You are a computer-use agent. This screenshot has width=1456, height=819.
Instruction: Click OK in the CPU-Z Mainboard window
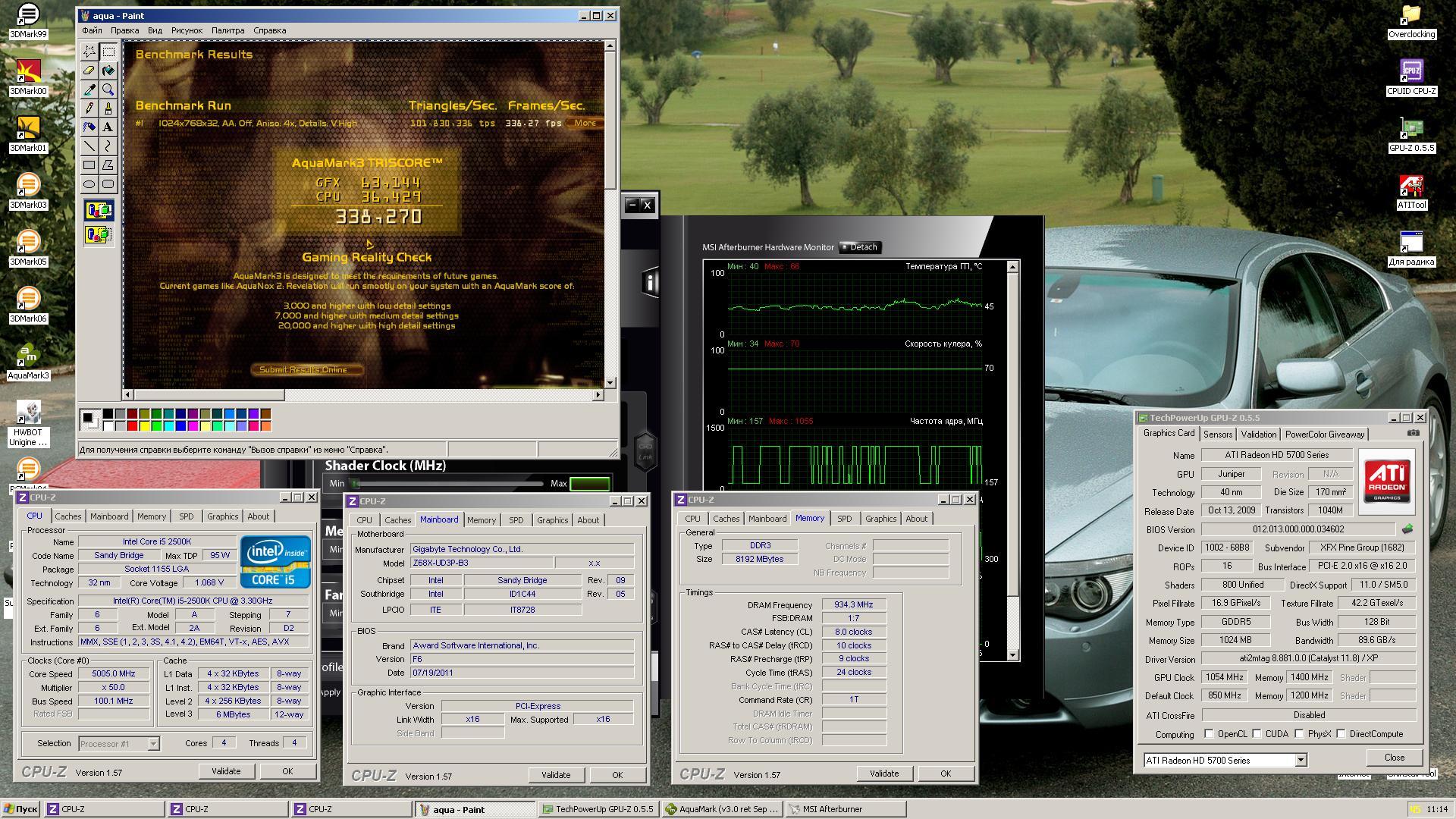(x=617, y=775)
